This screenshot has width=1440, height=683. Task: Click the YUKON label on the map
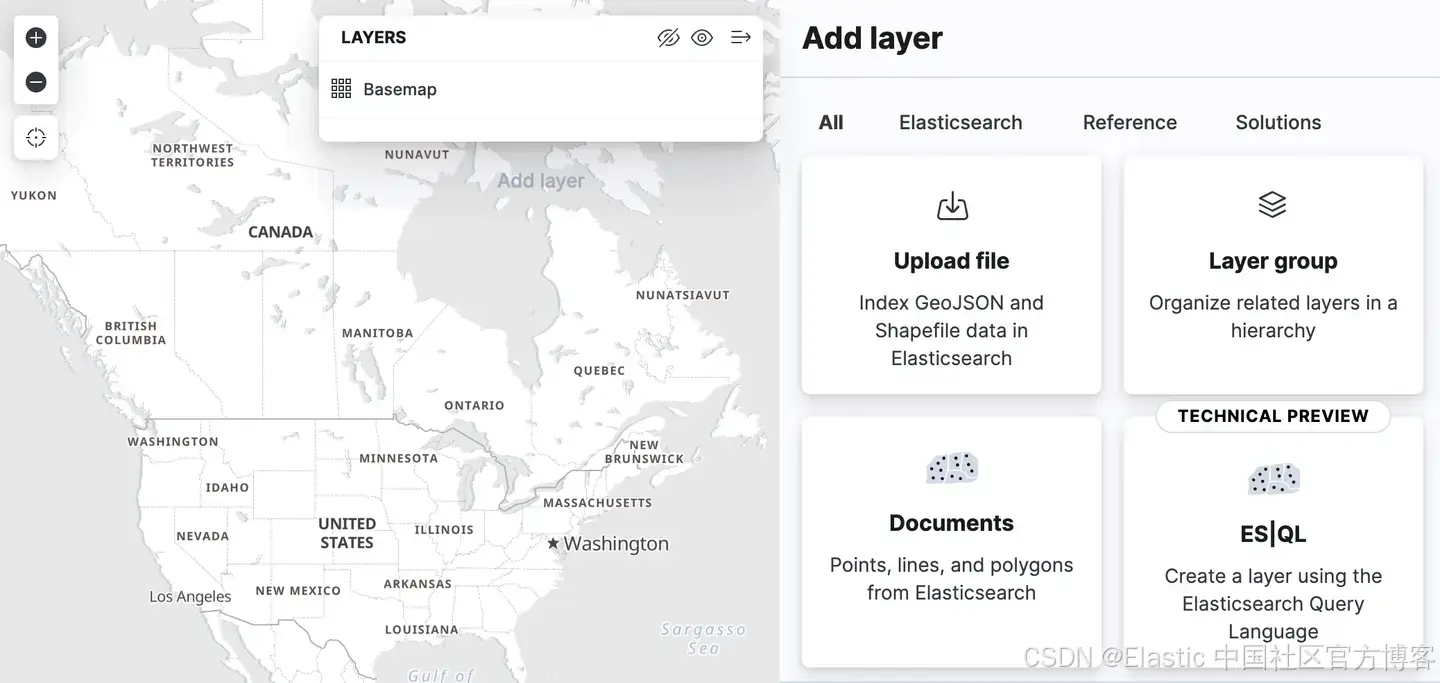(34, 195)
